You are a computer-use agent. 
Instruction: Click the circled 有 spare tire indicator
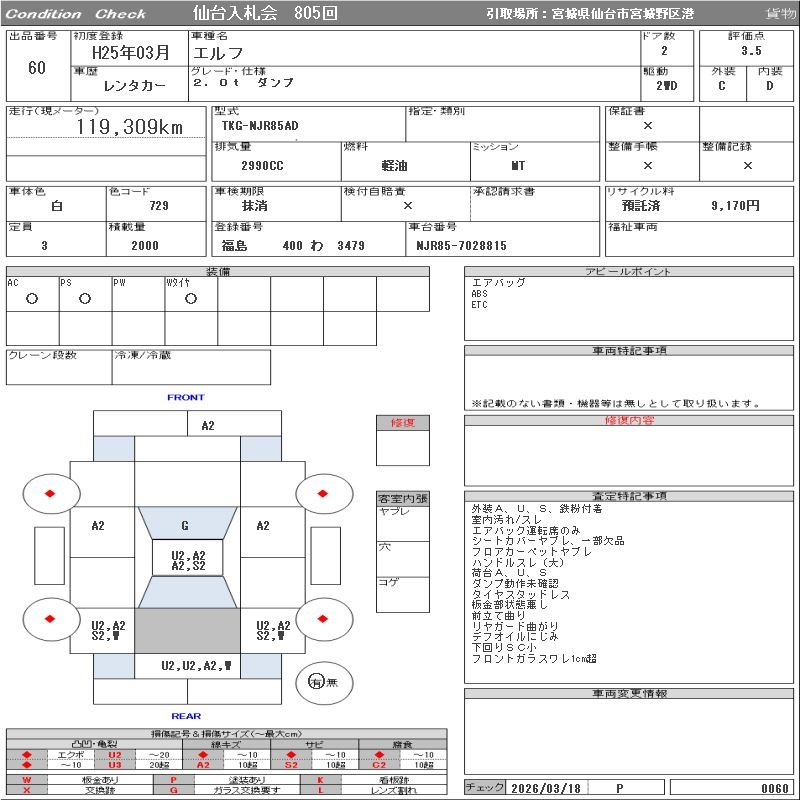[316, 682]
